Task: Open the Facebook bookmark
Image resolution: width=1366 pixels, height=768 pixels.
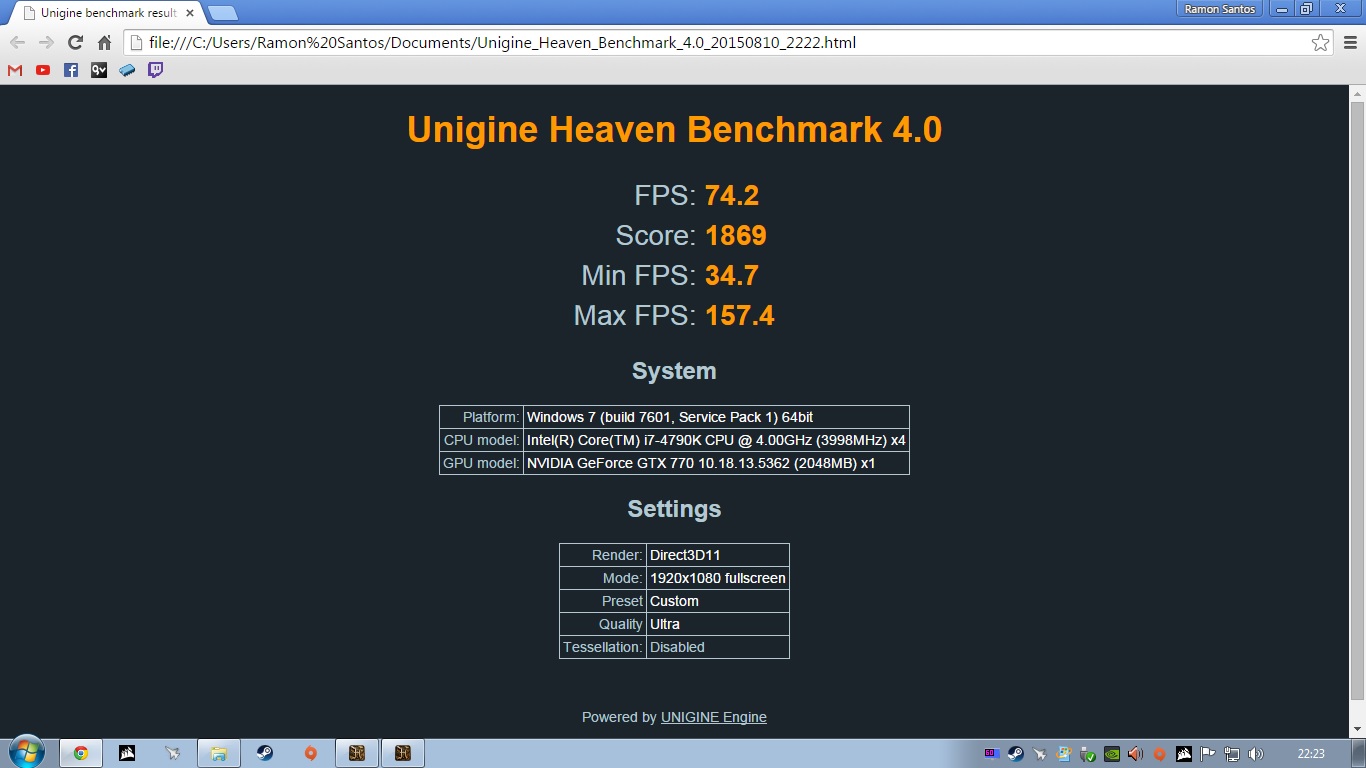Action: [71, 70]
